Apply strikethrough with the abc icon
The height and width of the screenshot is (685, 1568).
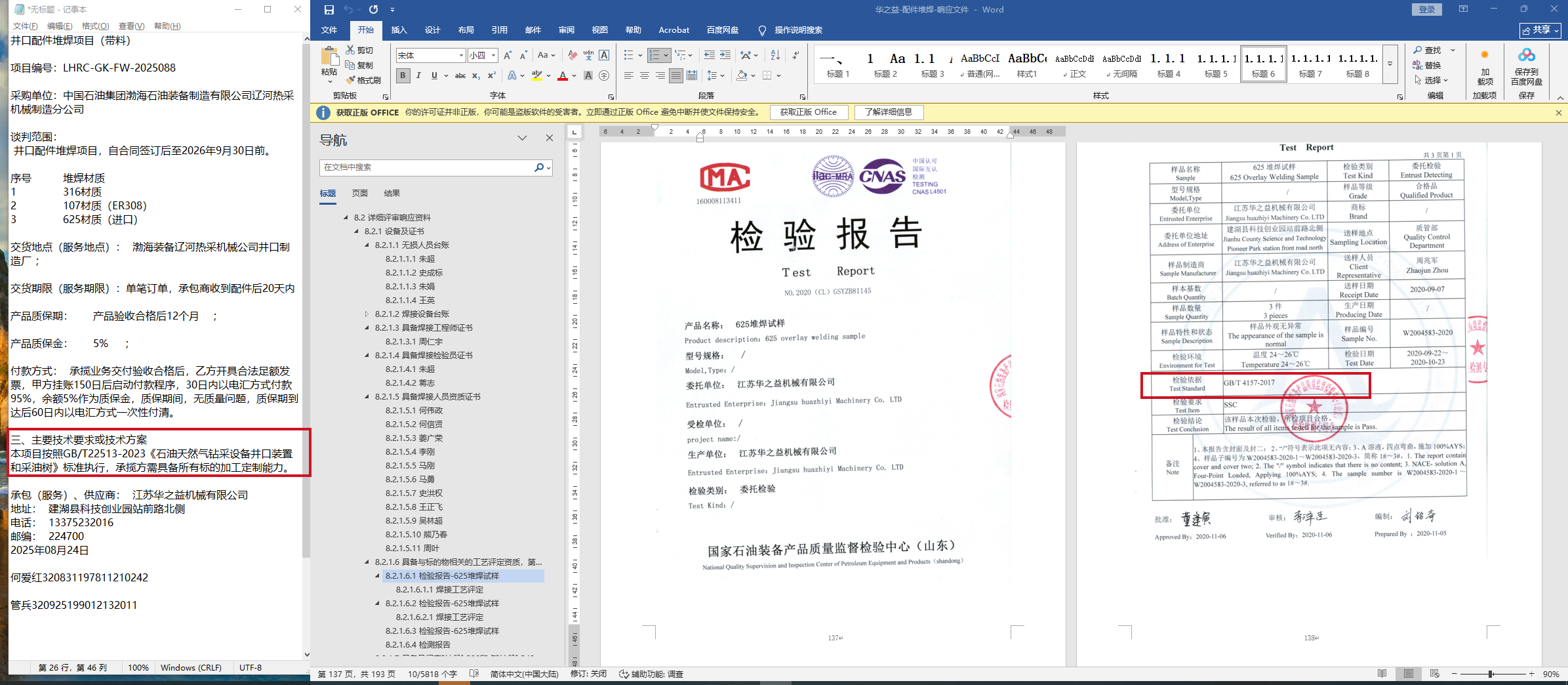[x=460, y=75]
